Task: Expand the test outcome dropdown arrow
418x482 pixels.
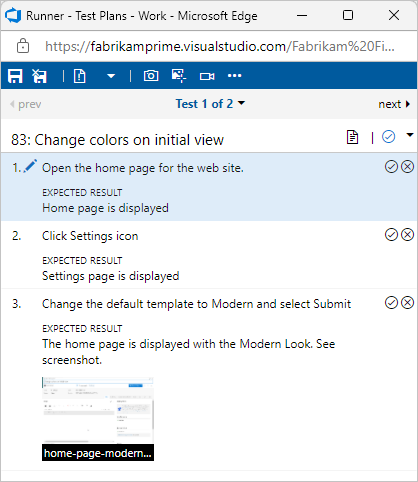Action: pos(410,135)
